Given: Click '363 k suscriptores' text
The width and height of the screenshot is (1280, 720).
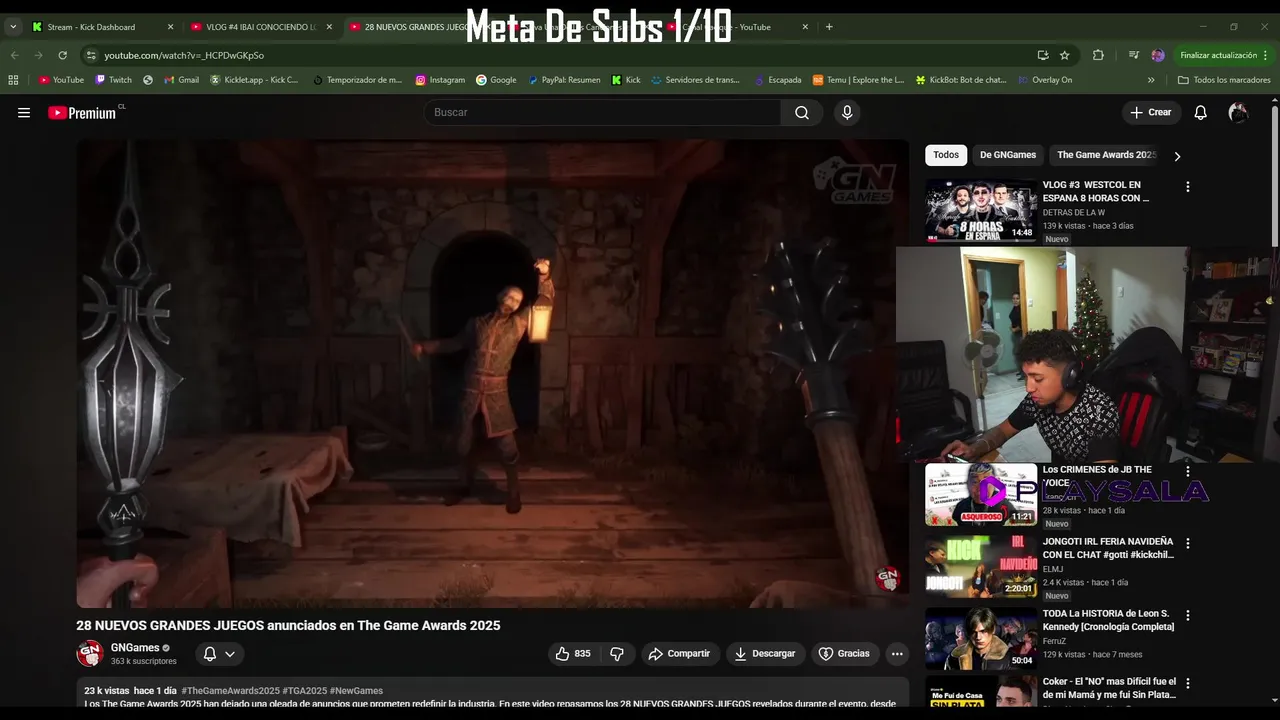Looking at the screenshot, I should [x=143, y=662].
